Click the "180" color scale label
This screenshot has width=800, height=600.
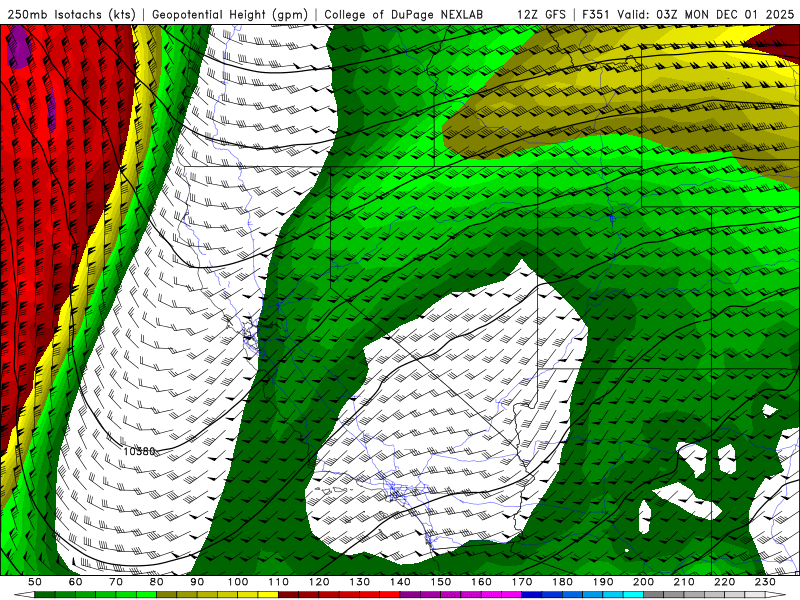(563, 582)
